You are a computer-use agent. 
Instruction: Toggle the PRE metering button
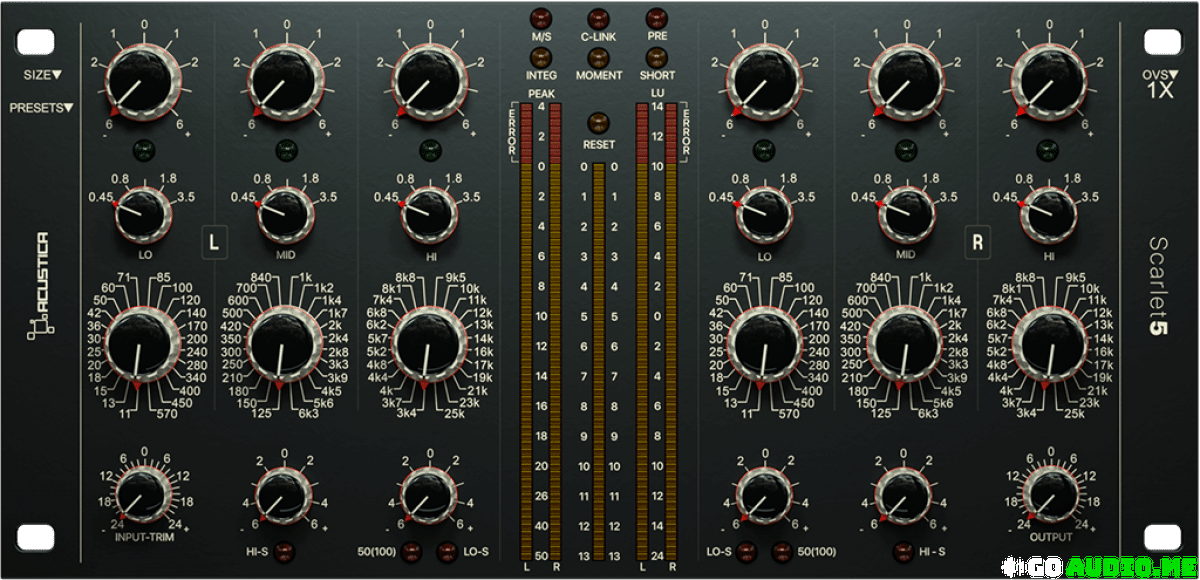[x=656, y=18]
